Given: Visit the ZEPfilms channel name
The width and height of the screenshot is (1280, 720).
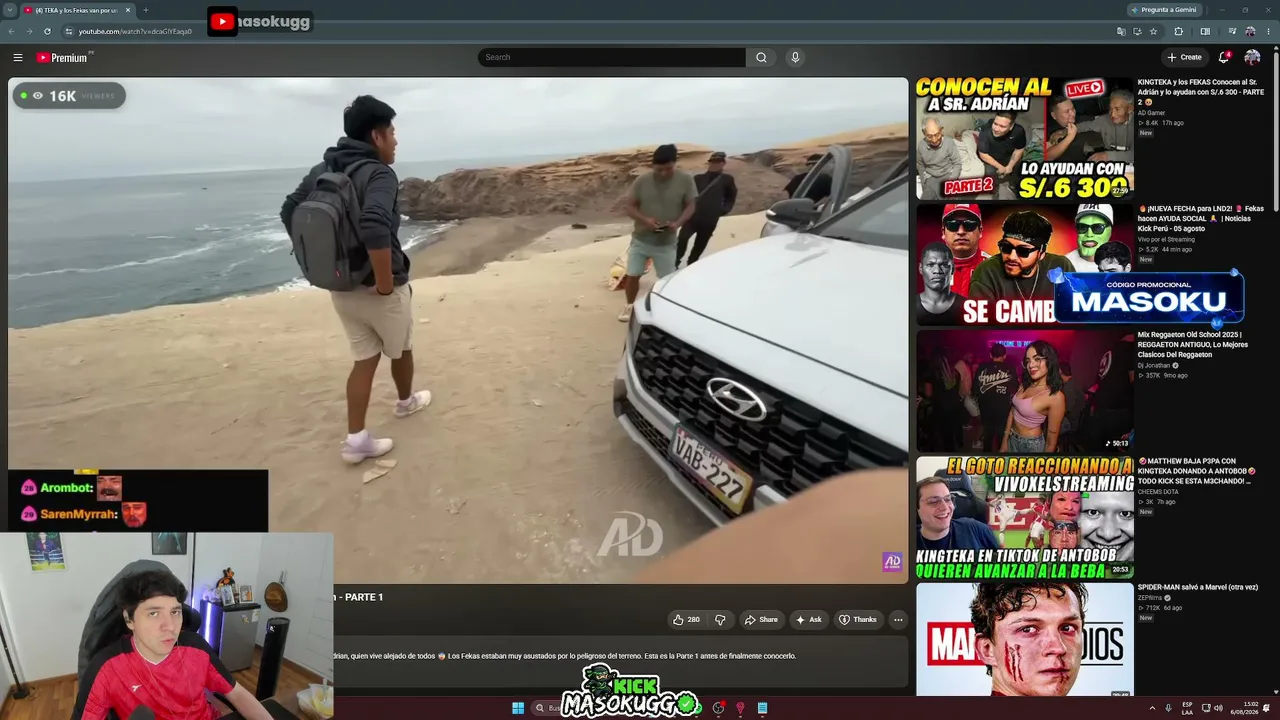Looking at the screenshot, I should coord(1151,598).
